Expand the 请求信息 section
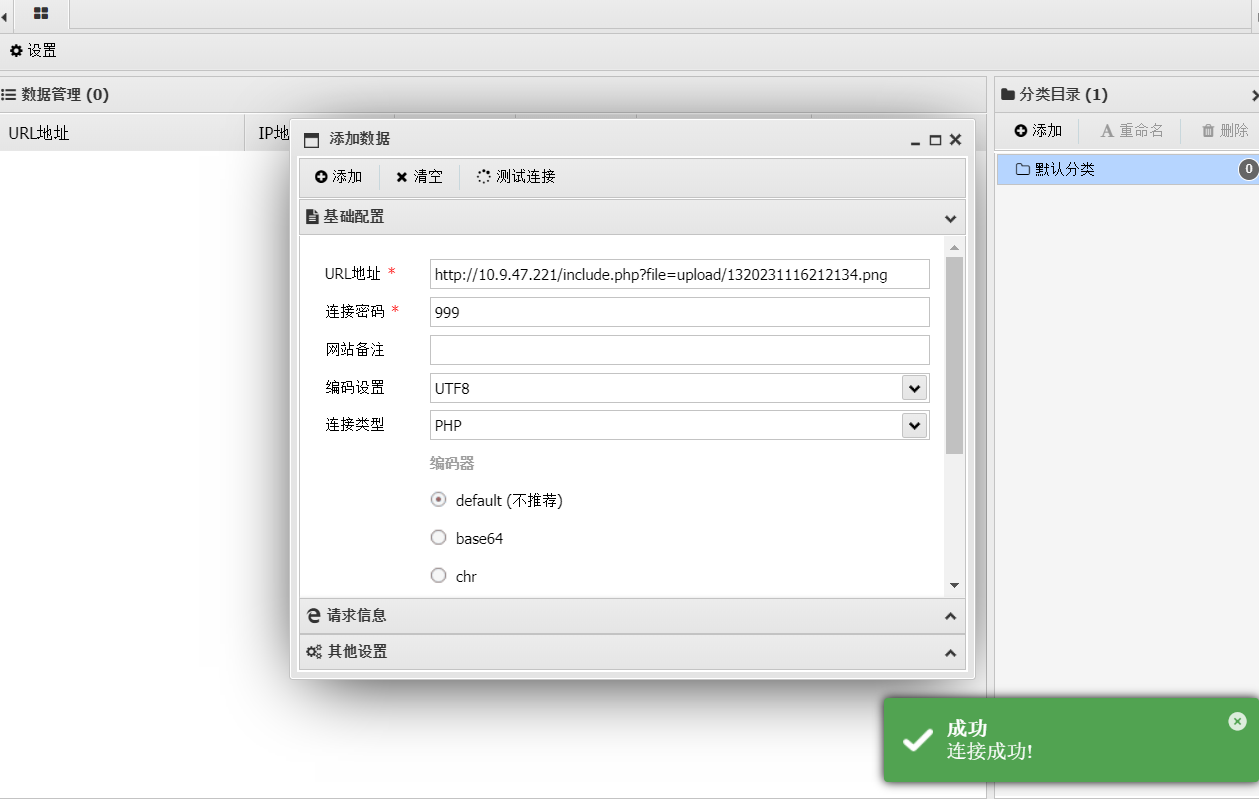Screen dimensions: 1259x799 tap(950, 616)
